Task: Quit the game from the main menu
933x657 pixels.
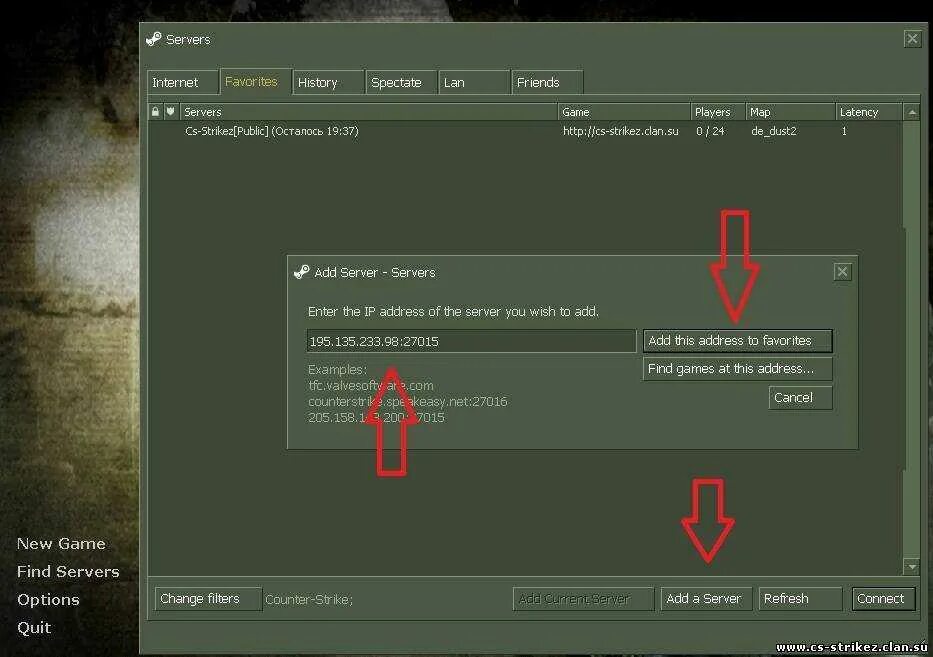Action: tap(34, 627)
